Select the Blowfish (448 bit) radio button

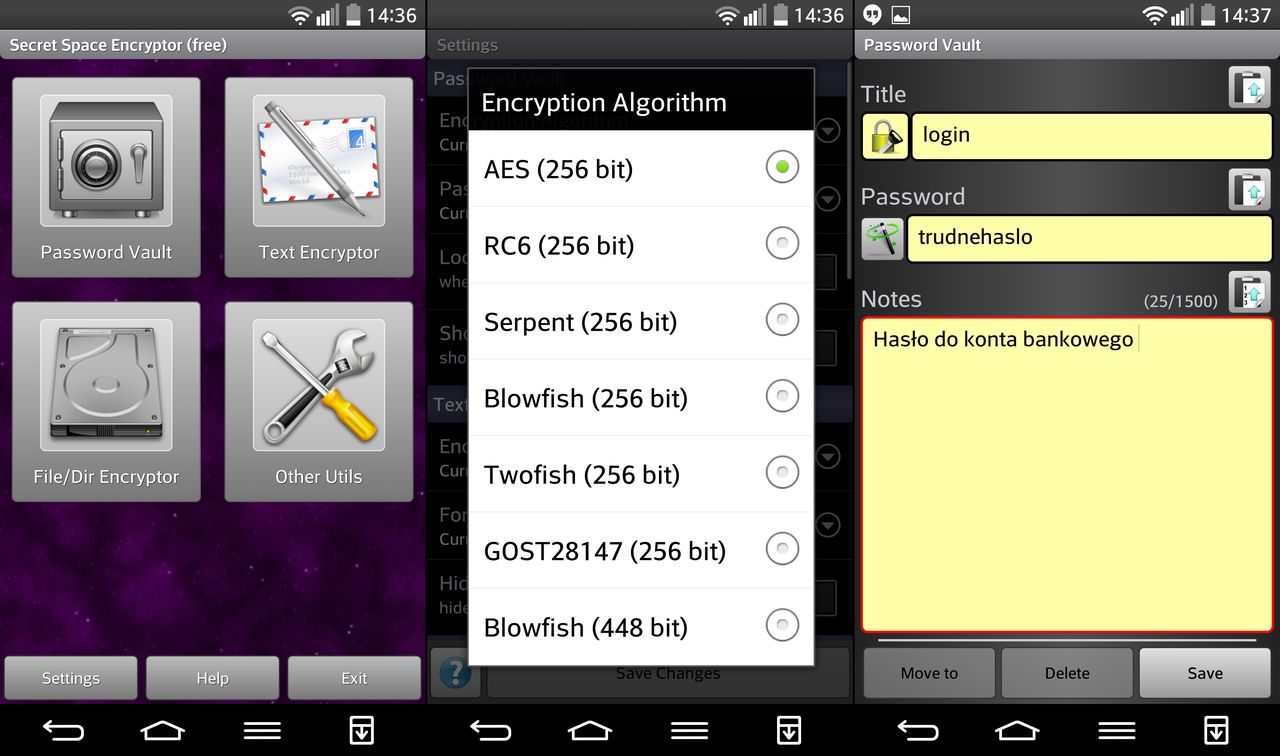(x=782, y=626)
